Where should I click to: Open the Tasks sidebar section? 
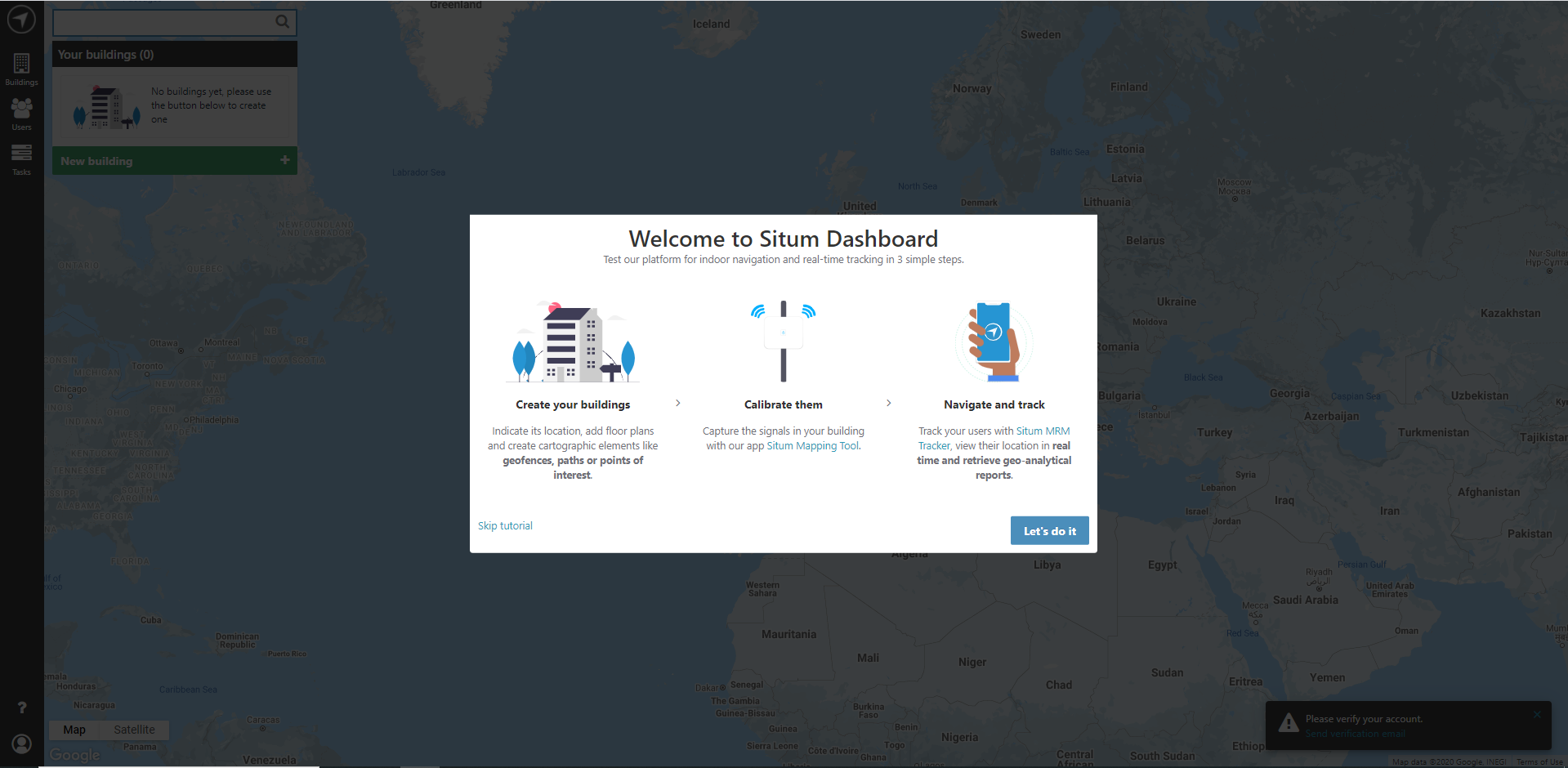click(x=21, y=159)
